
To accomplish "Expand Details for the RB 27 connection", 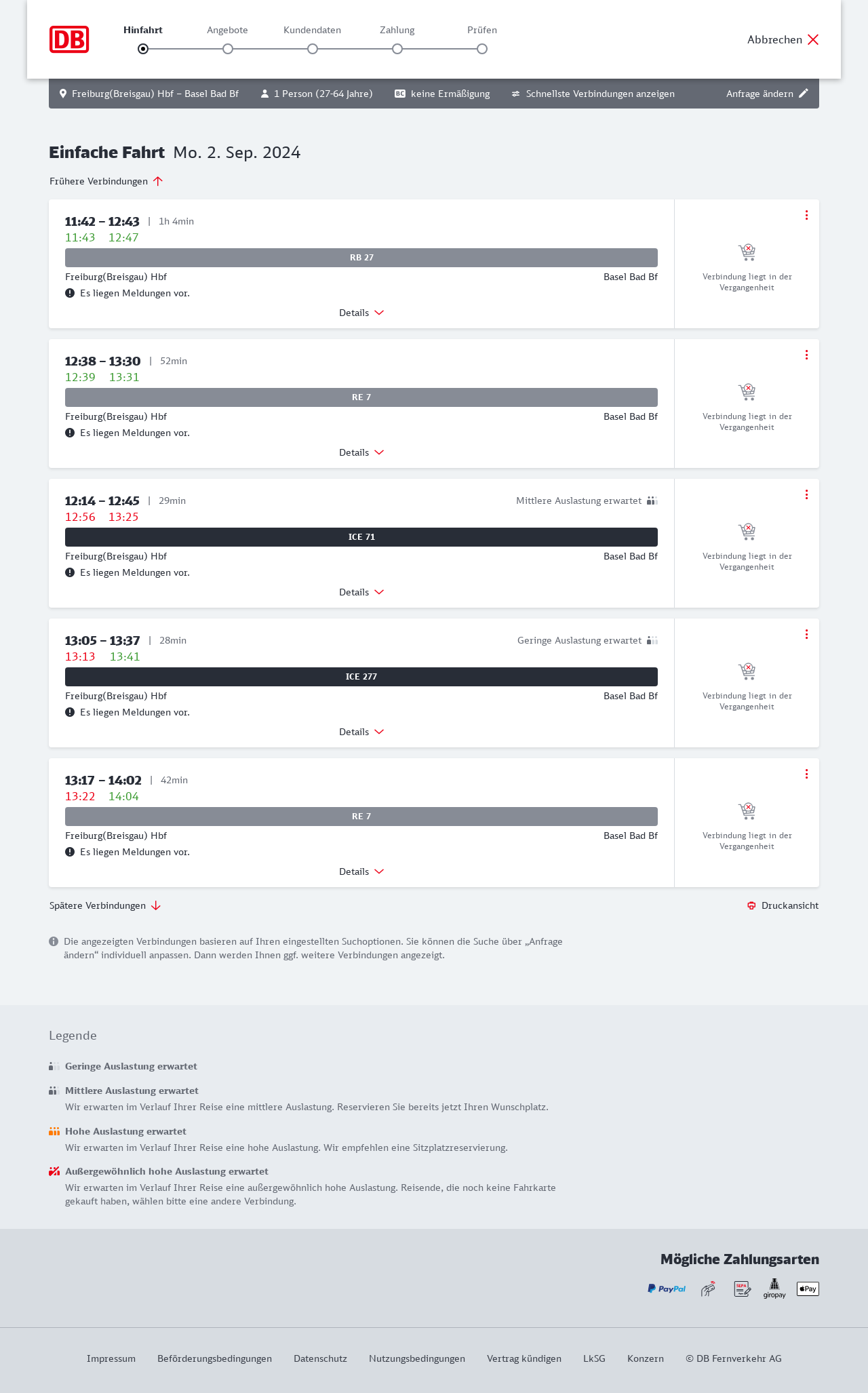I will click(x=361, y=313).
